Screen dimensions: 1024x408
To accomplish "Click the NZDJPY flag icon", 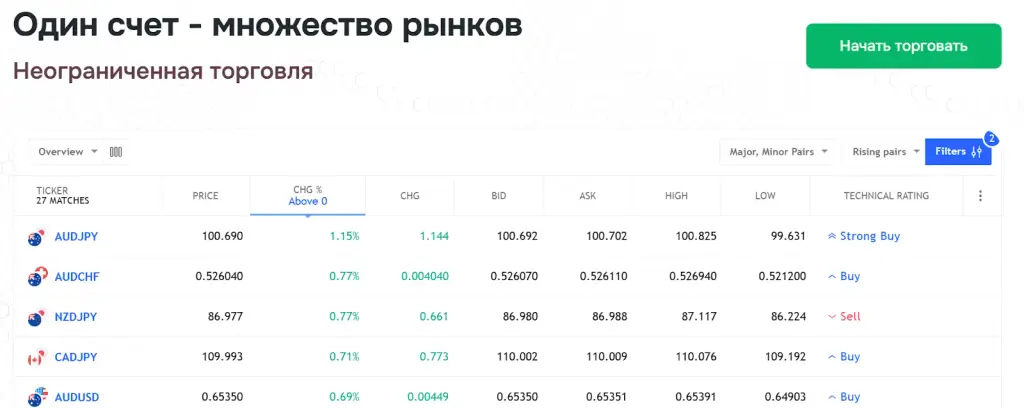I will click(x=37, y=317).
